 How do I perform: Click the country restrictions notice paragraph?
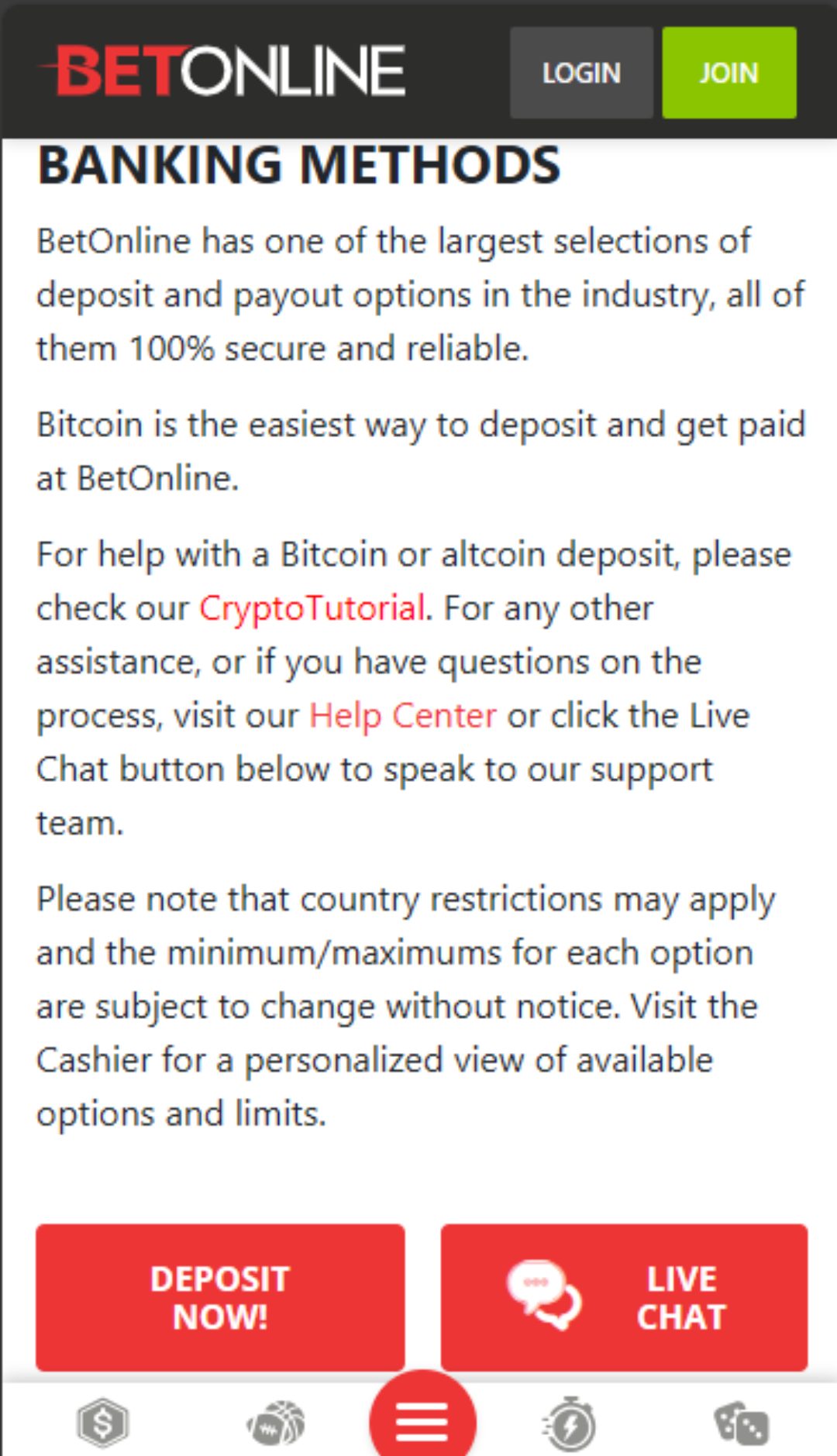405,1006
